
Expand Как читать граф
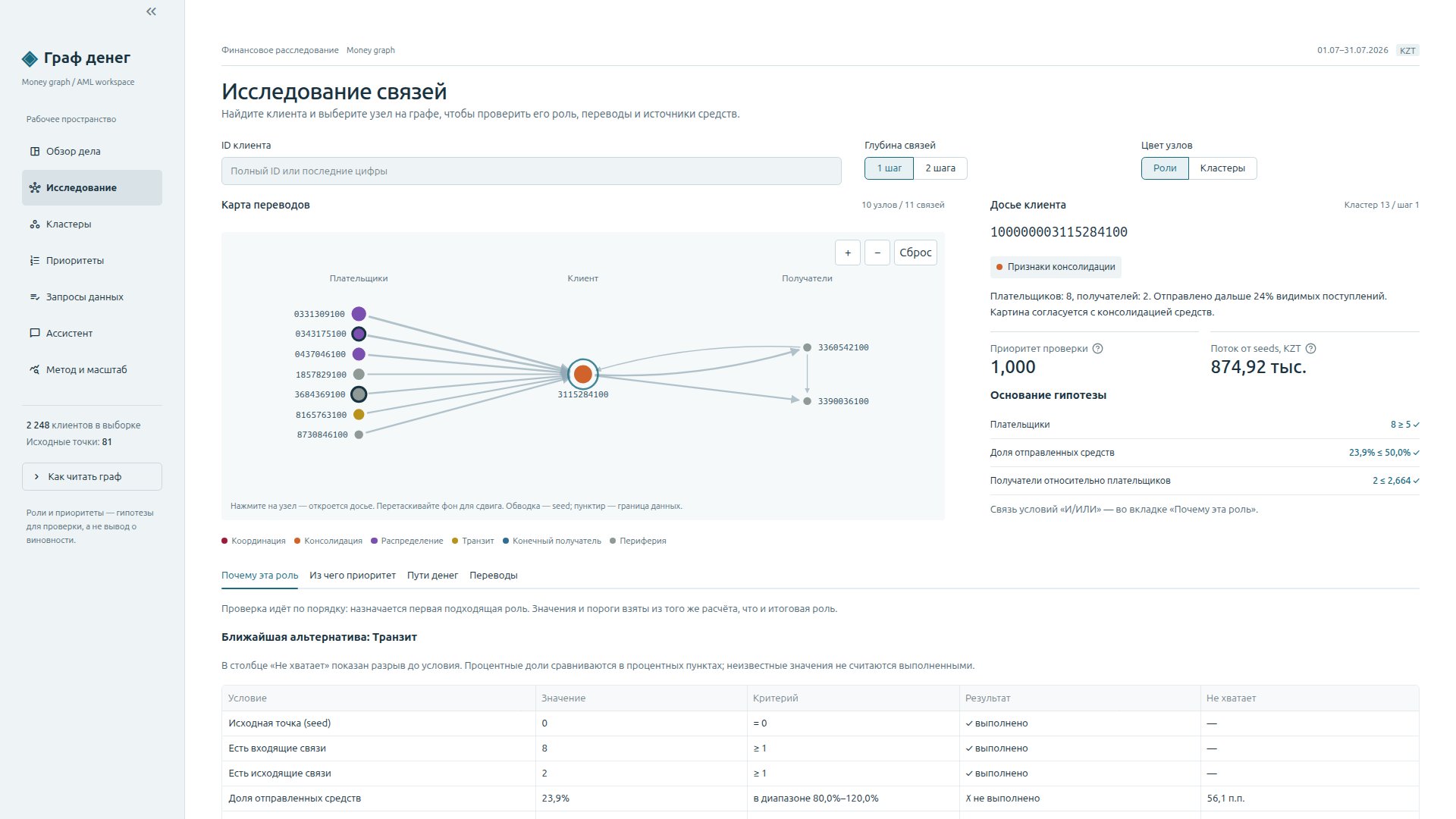92,477
